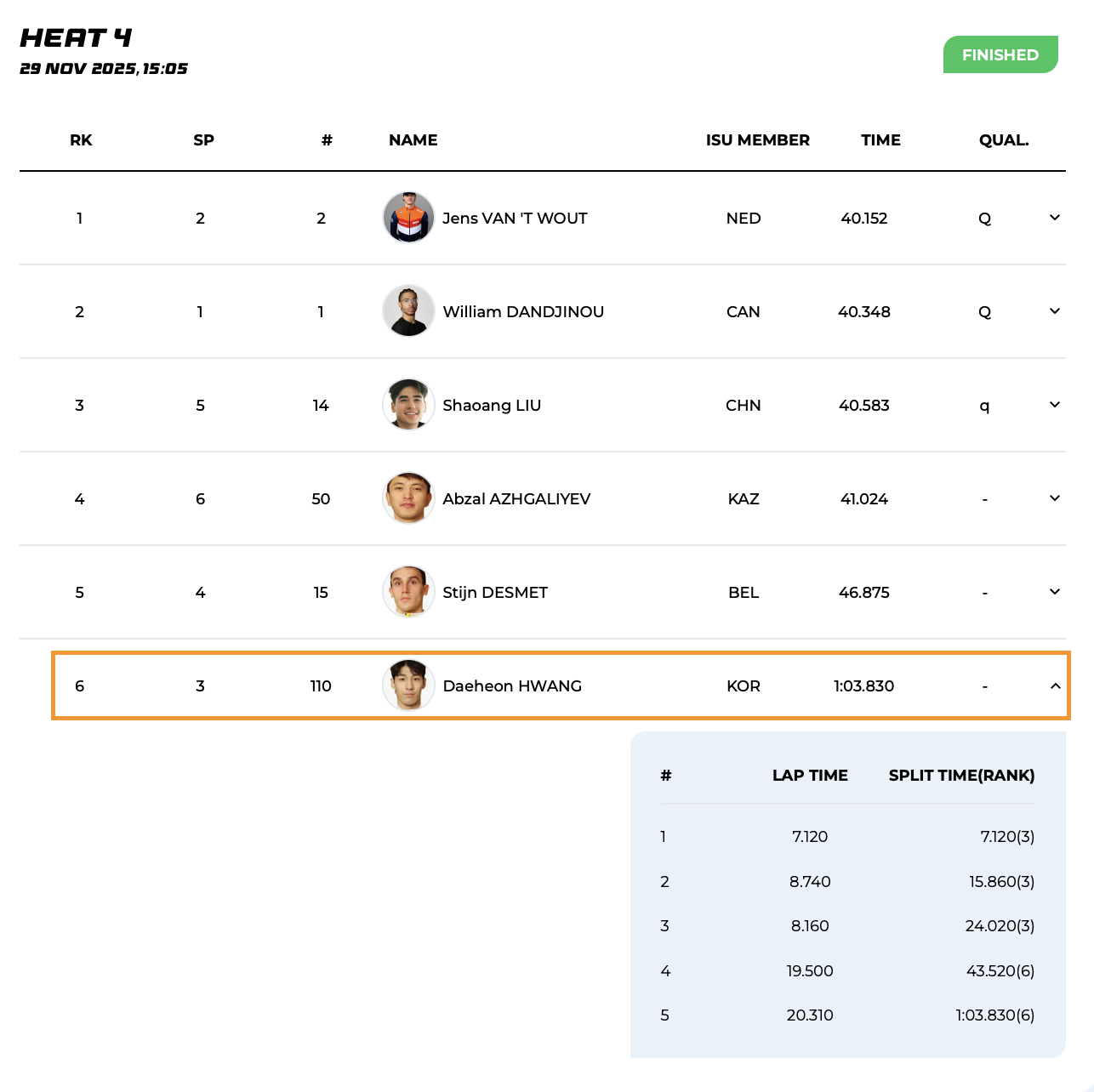Click the SPLIT TIME(RANK) header
Viewport: 1094px width, 1092px height.
click(x=961, y=776)
